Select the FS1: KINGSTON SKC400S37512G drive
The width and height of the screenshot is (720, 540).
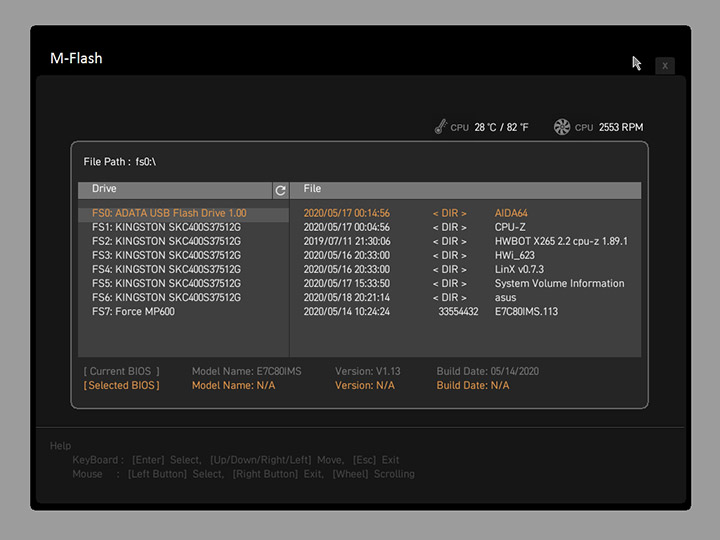coord(166,227)
